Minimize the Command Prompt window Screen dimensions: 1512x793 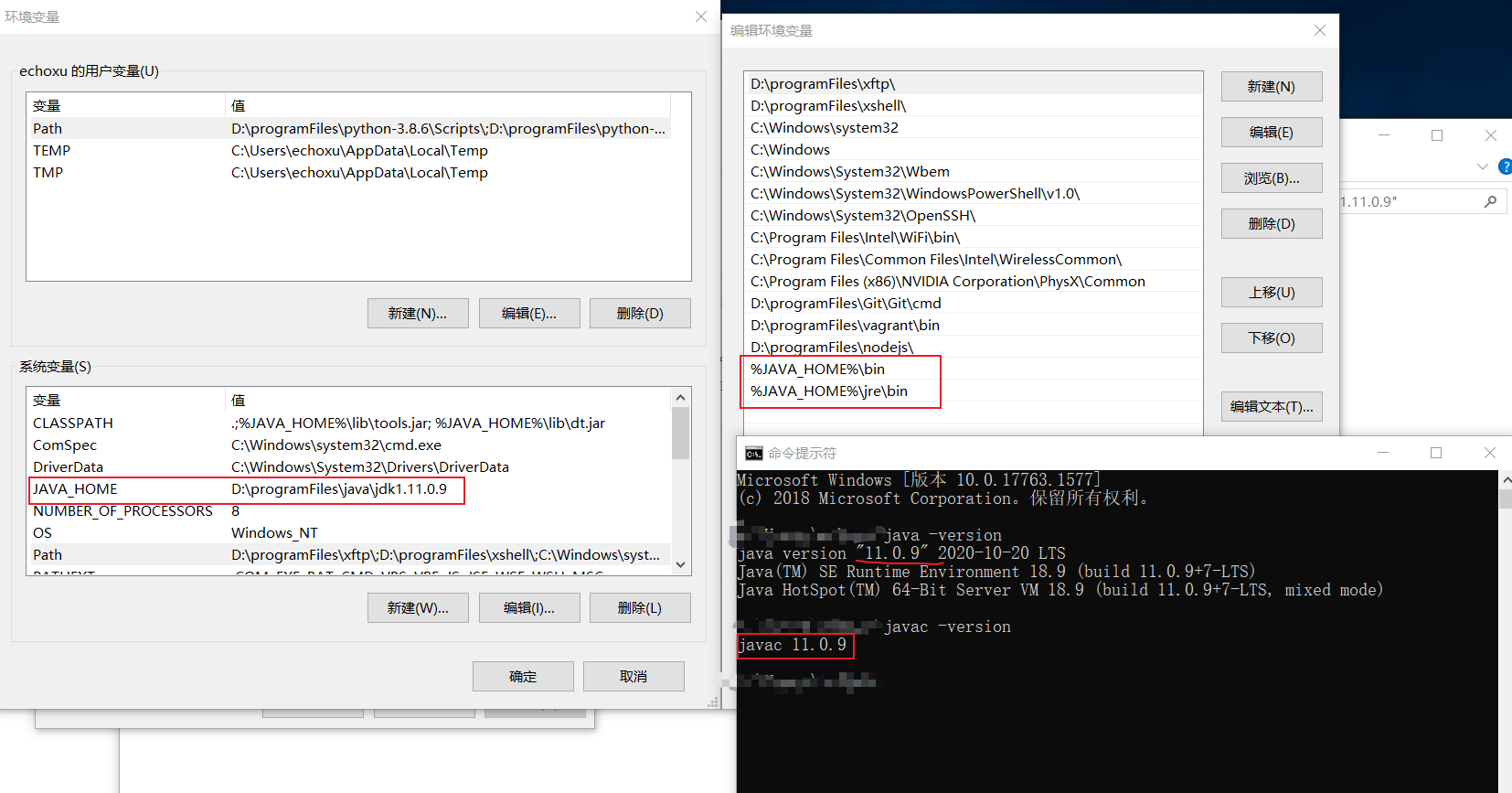pos(1383,453)
